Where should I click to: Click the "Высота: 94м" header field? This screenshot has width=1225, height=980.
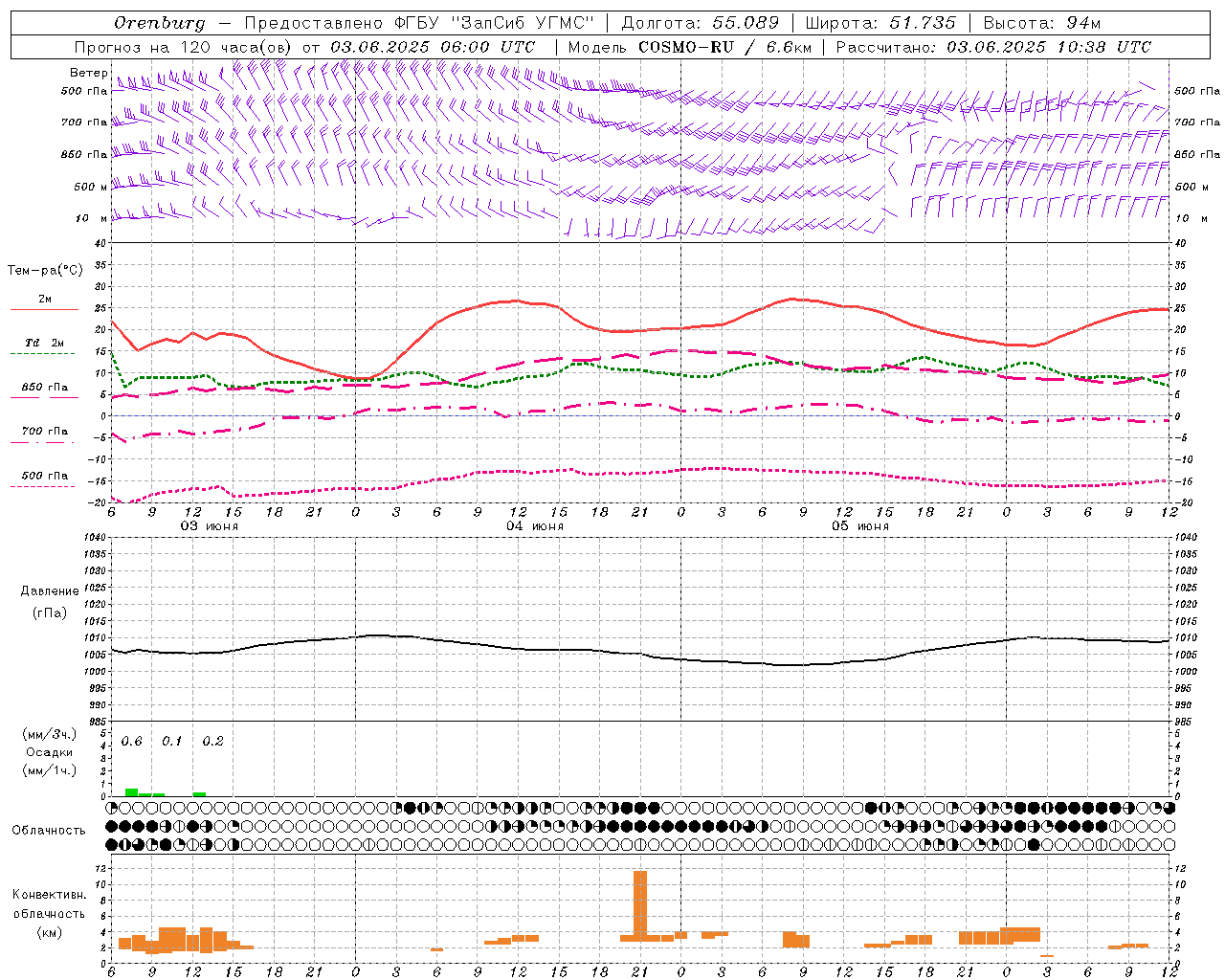[1042, 23]
